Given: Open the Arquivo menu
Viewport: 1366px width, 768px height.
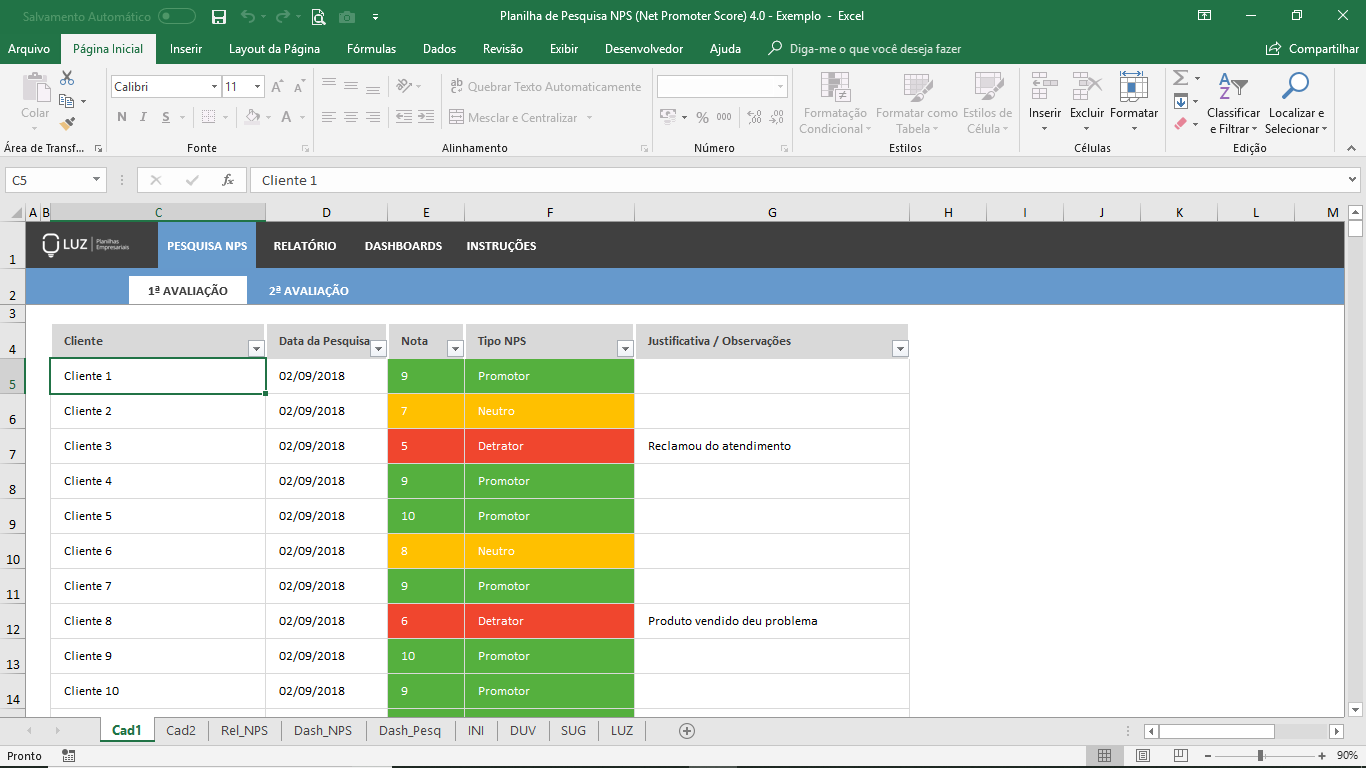Looking at the screenshot, I should 29,49.
